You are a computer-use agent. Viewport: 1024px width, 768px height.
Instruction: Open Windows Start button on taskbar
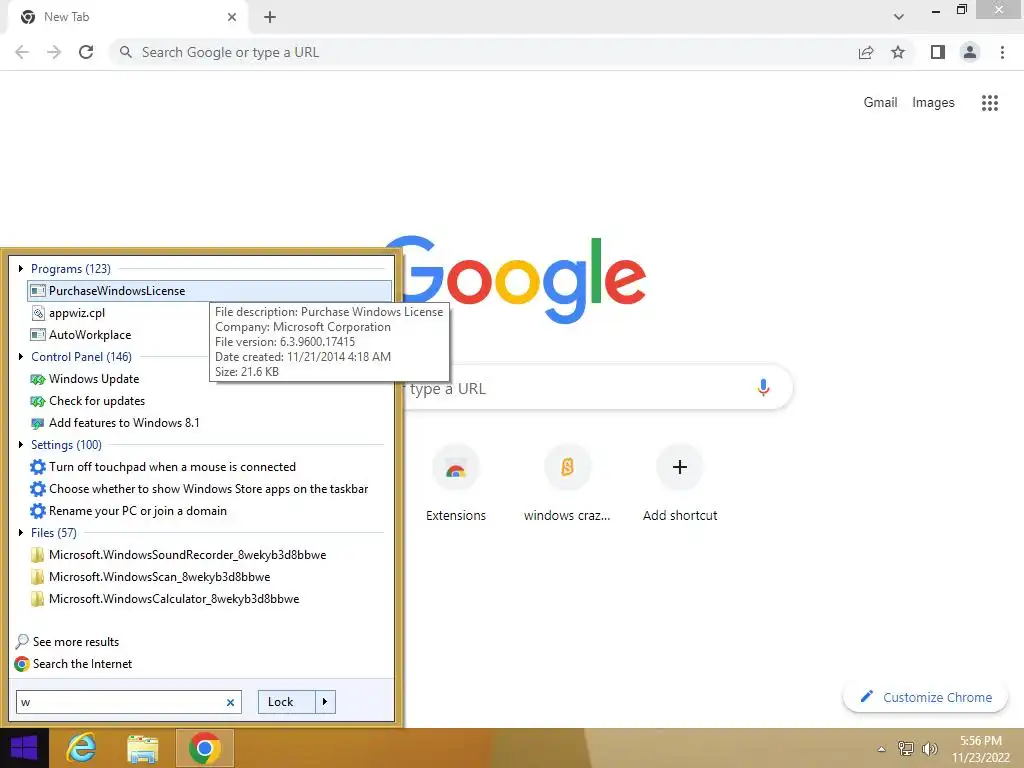tap(24, 748)
